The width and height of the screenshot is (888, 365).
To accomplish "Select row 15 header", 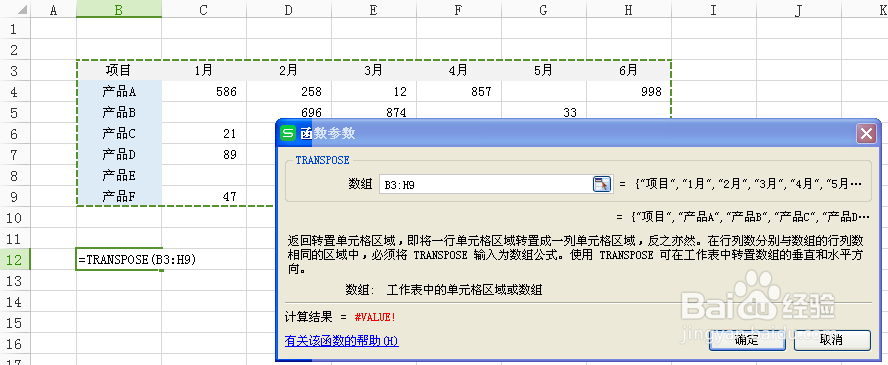I will coord(15,323).
